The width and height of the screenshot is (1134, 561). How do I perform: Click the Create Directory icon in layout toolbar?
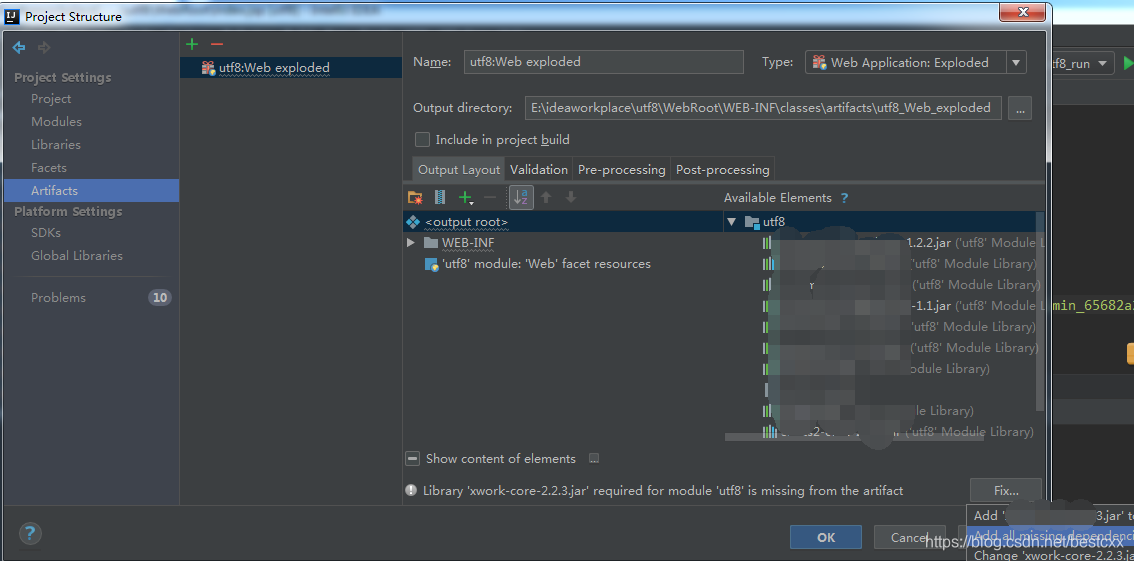(x=415, y=197)
